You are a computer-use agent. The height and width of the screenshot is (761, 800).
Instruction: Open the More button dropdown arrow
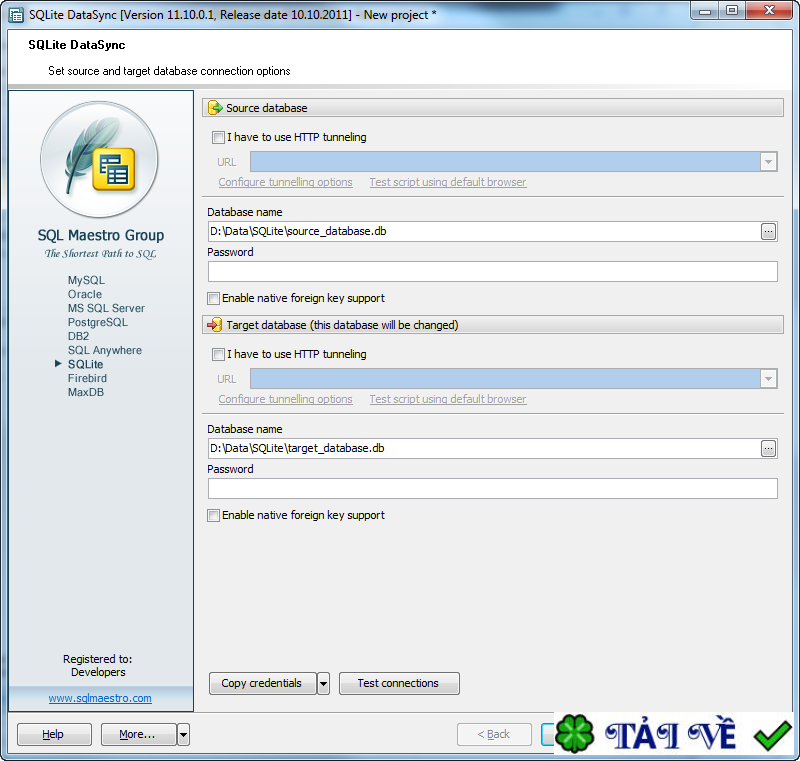(184, 734)
